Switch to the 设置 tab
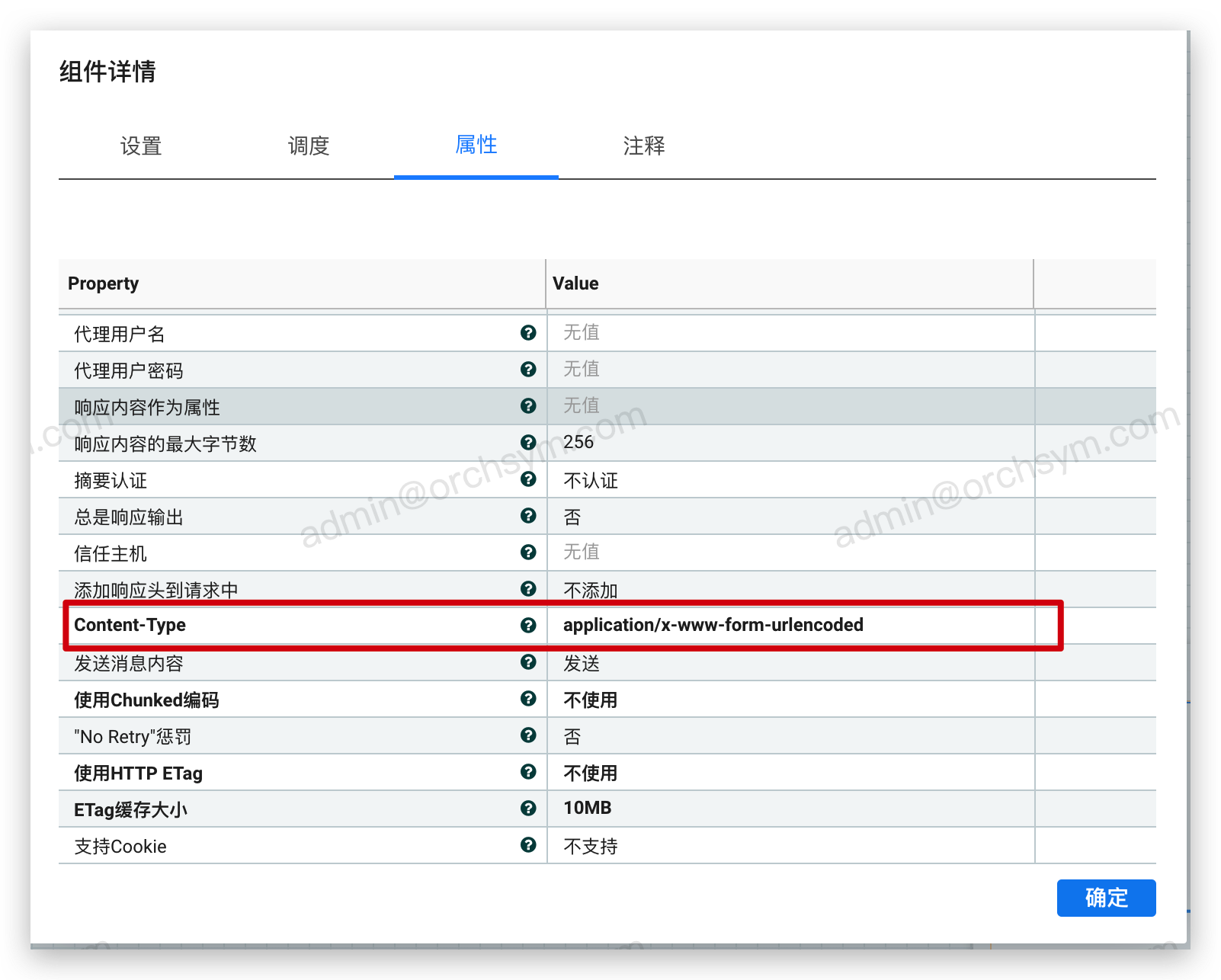 141,146
